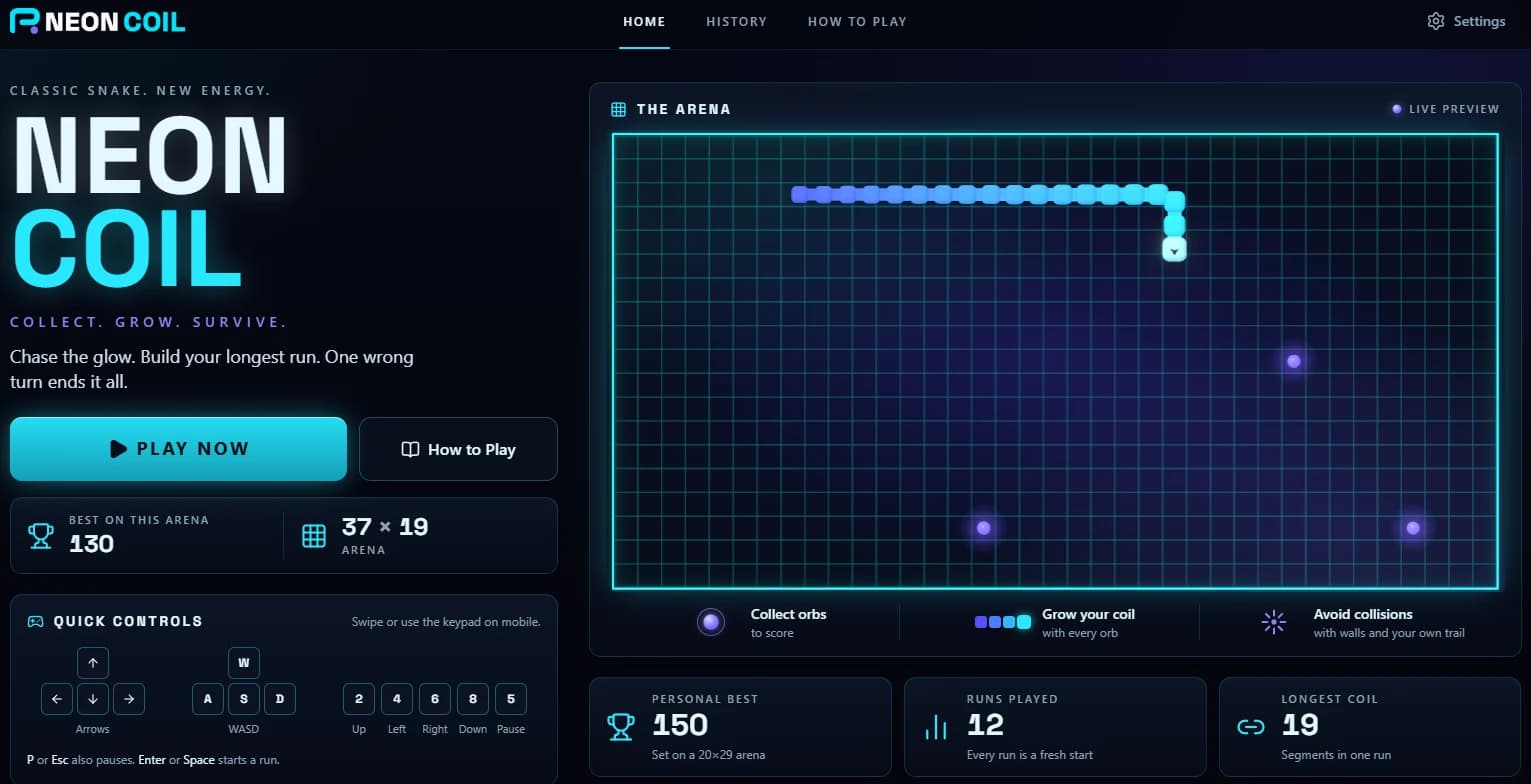The width and height of the screenshot is (1531, 784).
Task: Click the Longest Coil value 19
Action: [x=1300, y=724]
